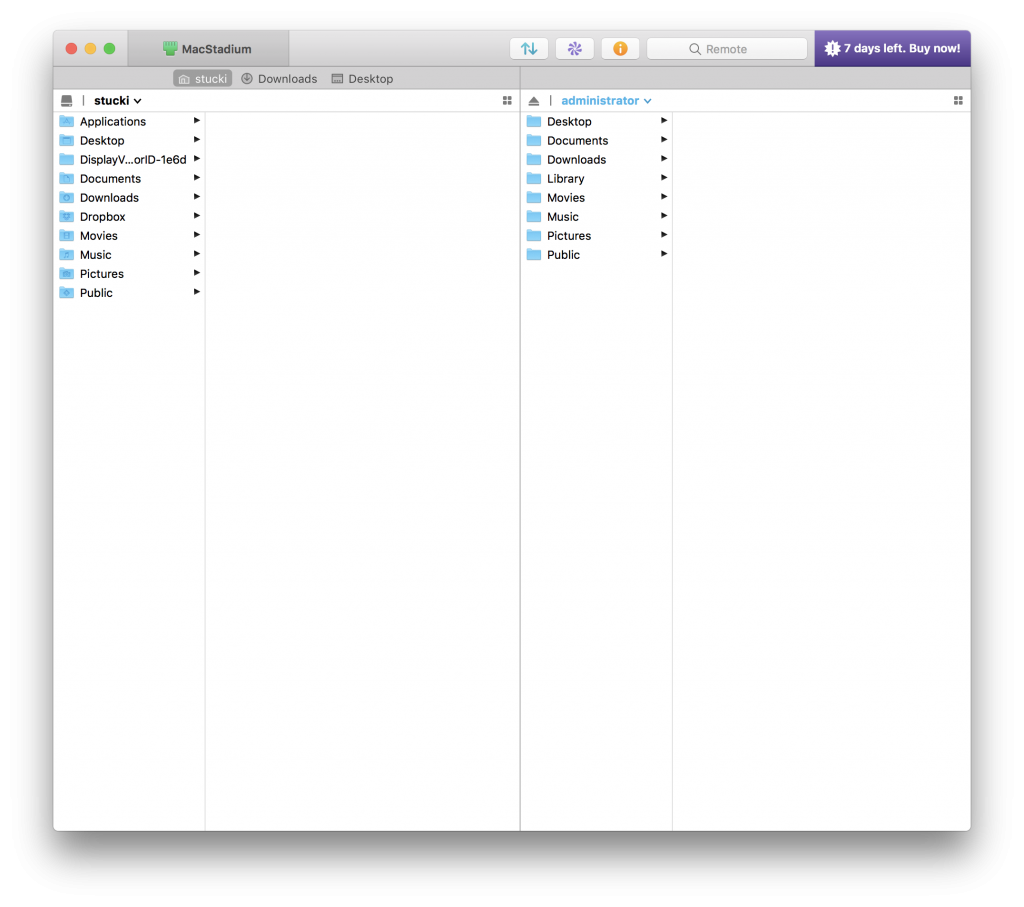Click the MacStadium server icon in the tab

point(170,48)
